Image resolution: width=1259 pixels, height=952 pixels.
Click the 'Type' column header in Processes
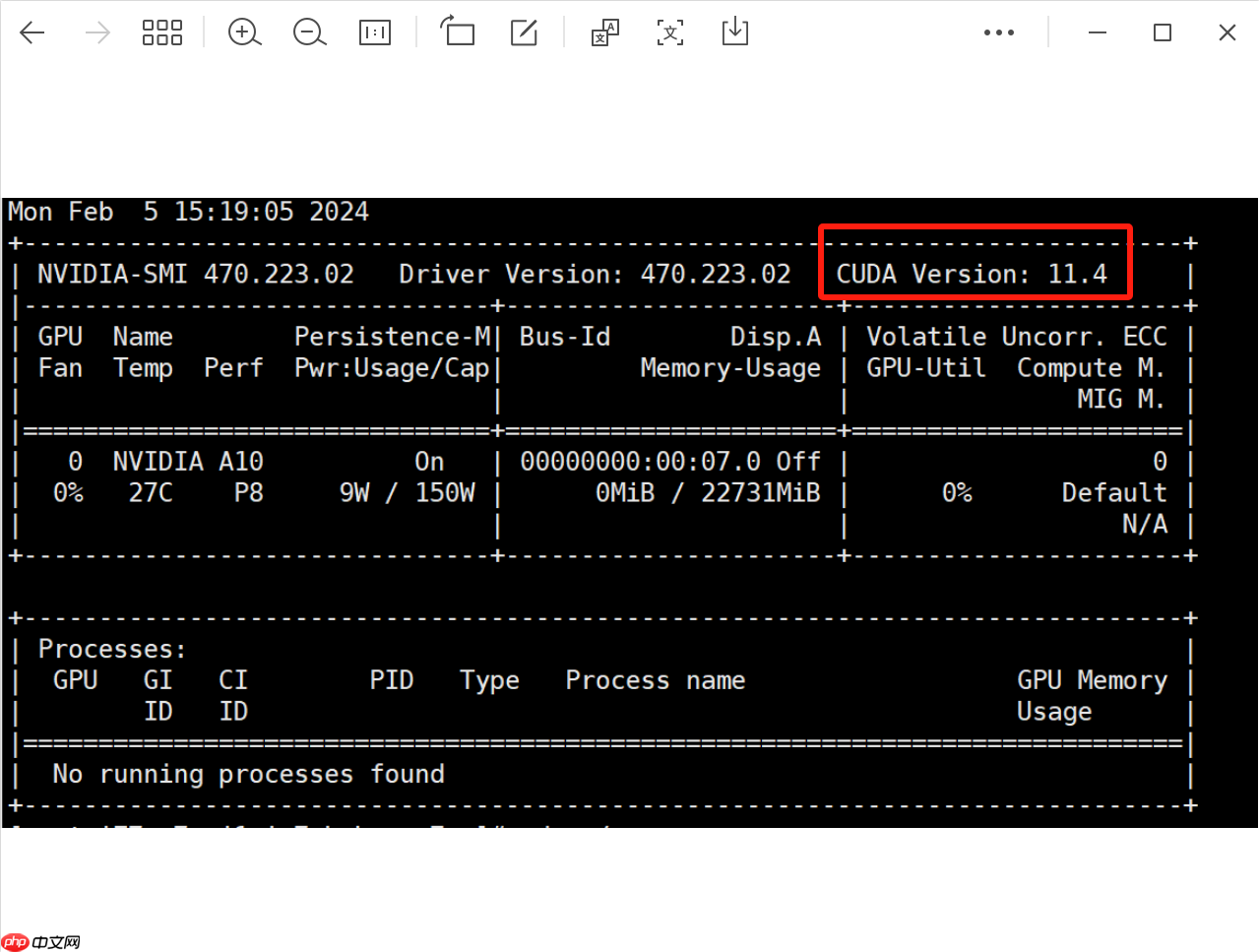coord(489,680)
